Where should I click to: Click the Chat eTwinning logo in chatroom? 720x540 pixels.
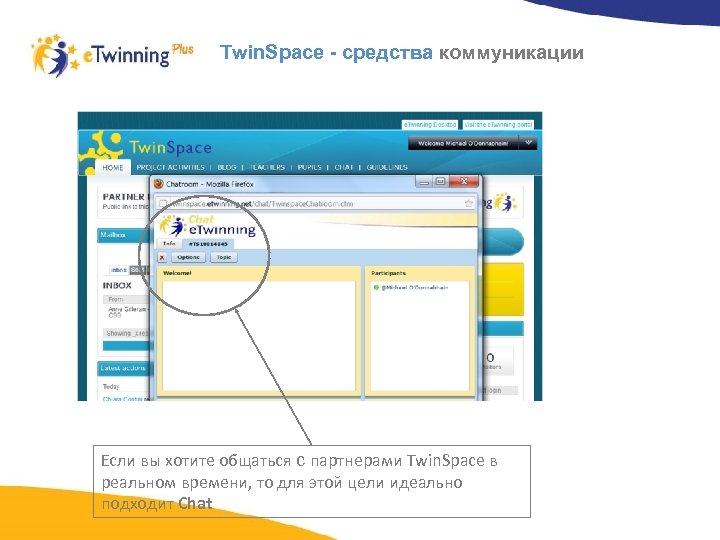click(207, 226)
